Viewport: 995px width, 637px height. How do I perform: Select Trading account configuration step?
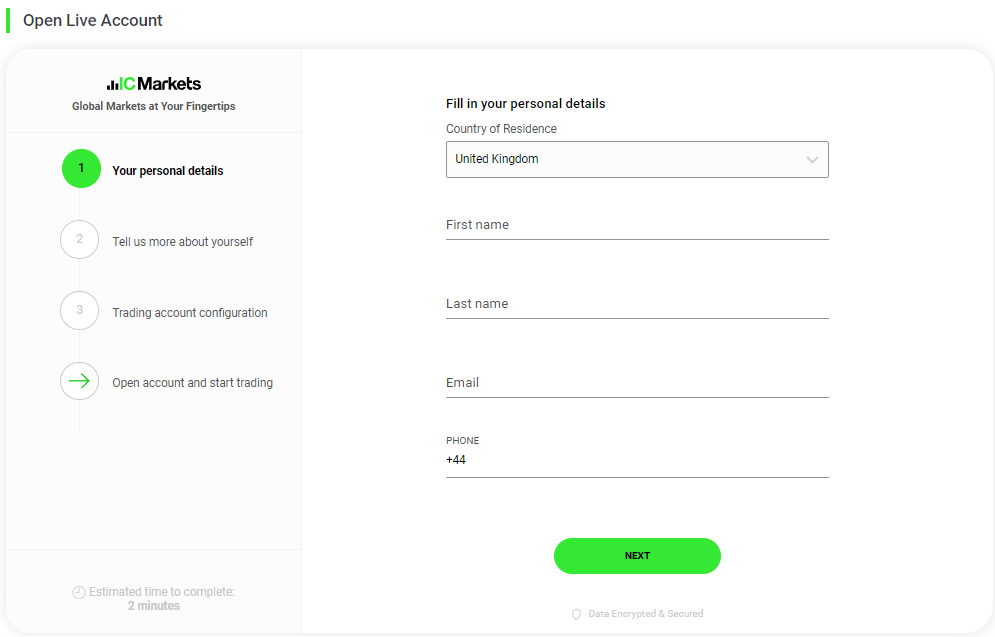(x=190, y=313)
